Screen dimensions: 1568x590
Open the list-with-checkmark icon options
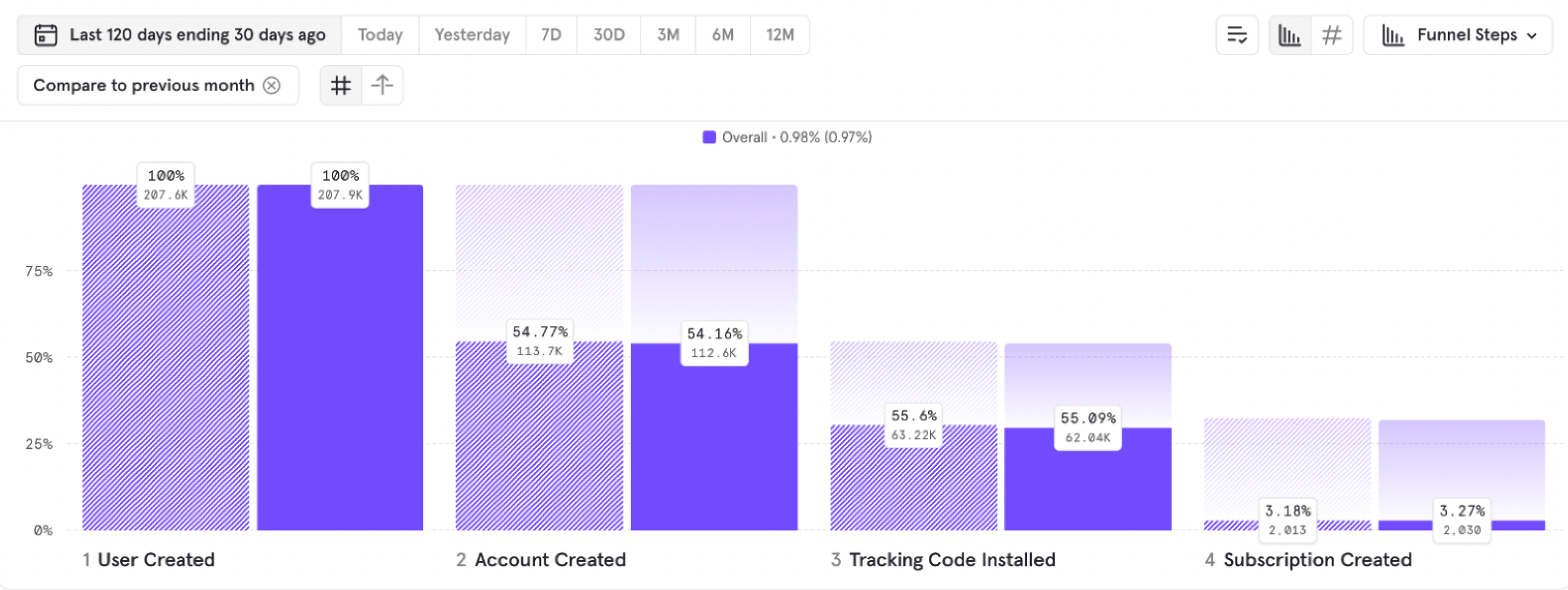tap(1237, 35)
